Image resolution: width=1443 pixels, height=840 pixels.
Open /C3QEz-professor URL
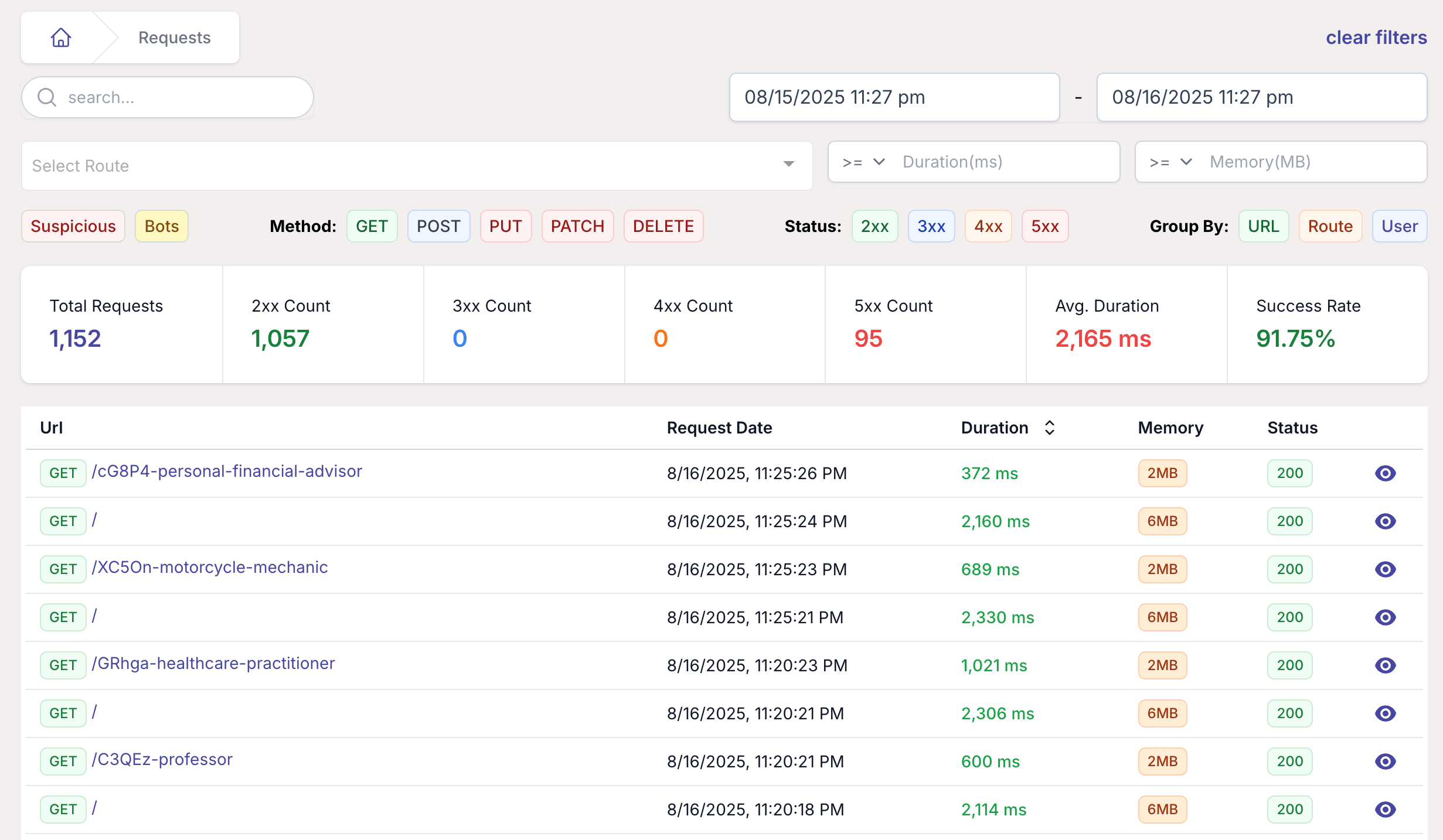[162, 759]
